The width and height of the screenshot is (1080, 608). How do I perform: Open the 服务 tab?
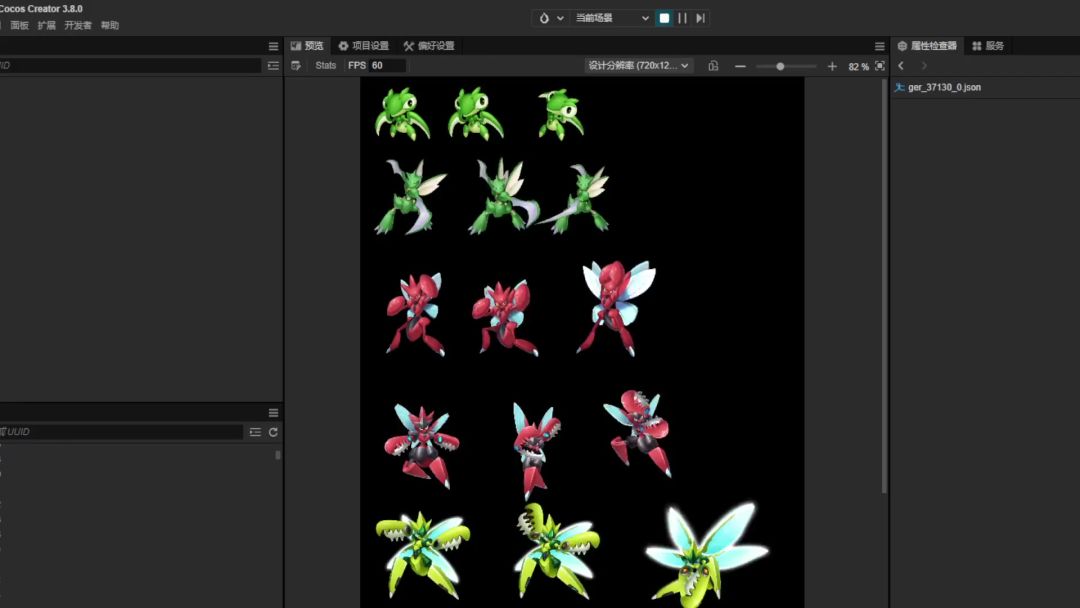coord(988,45)
